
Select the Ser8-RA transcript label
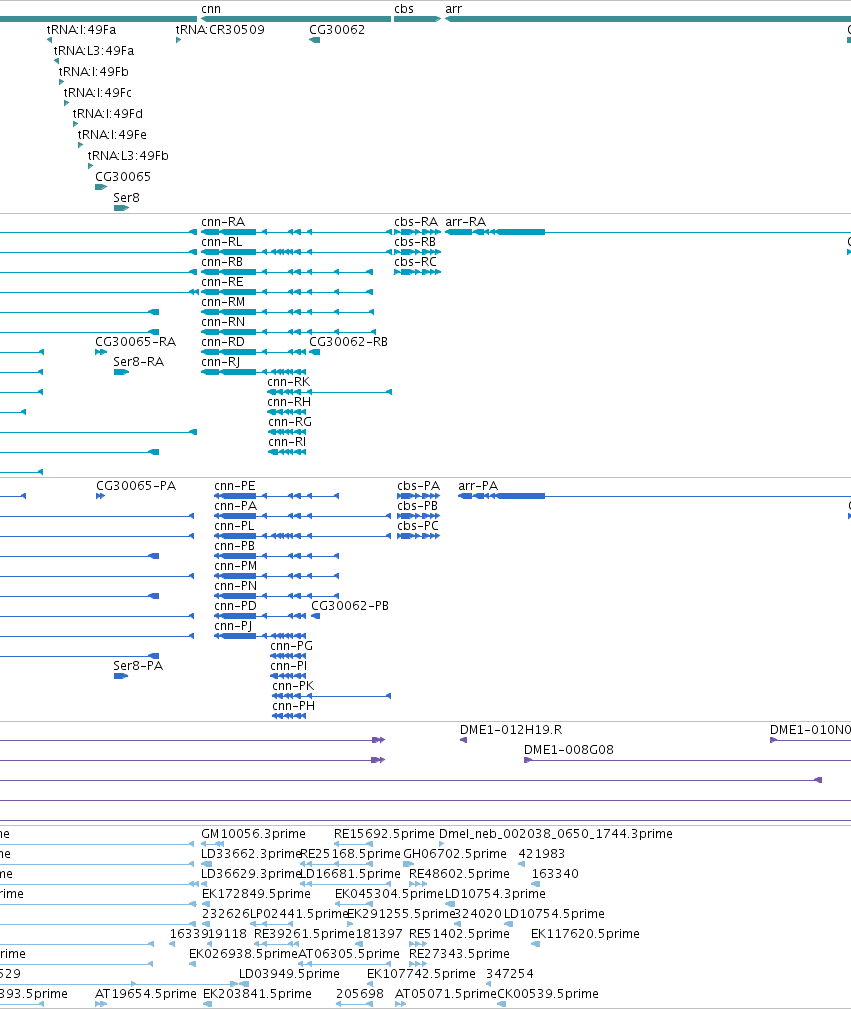(x=138, y=362)
